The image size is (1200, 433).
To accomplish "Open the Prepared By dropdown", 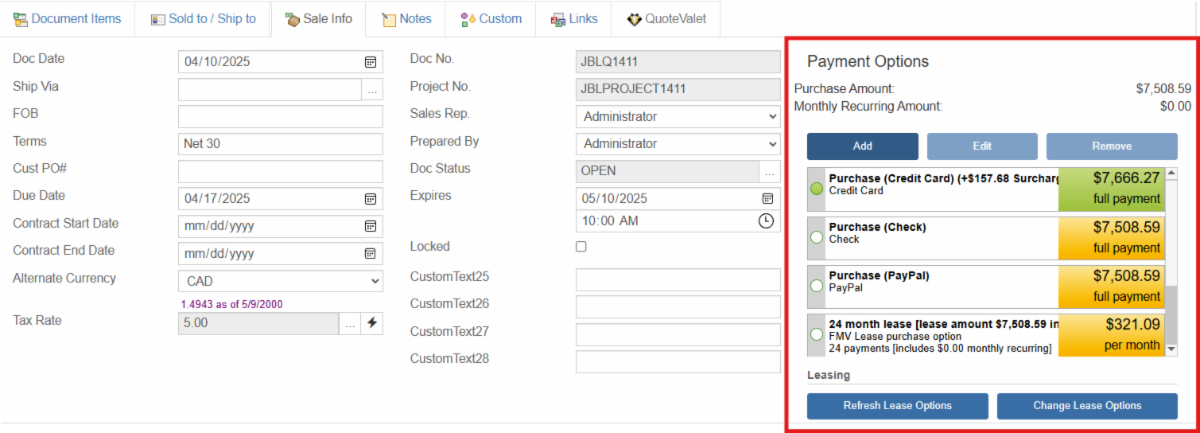I will (x=678, y=144).
